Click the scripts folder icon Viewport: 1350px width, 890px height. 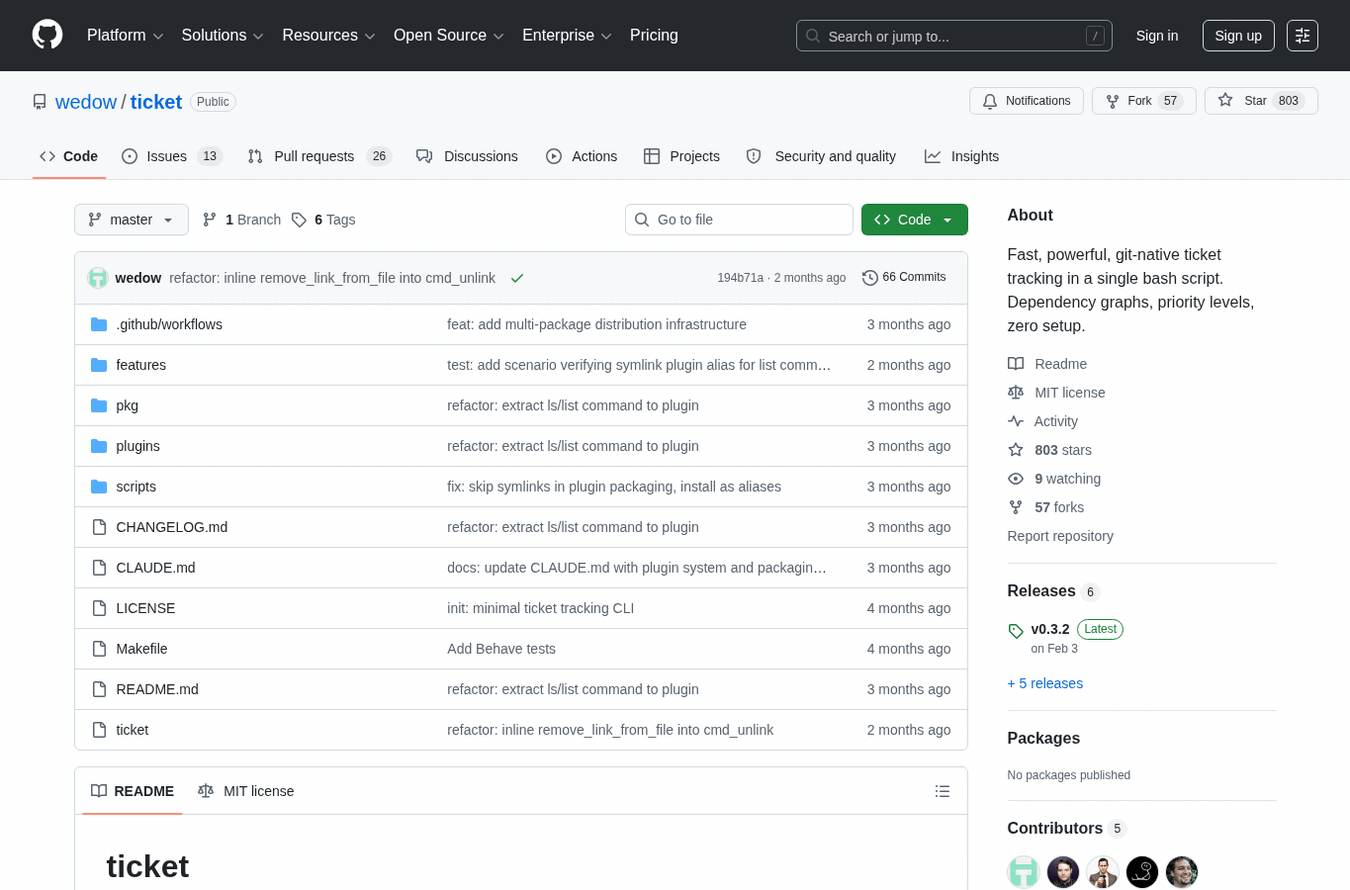point(99,486)
